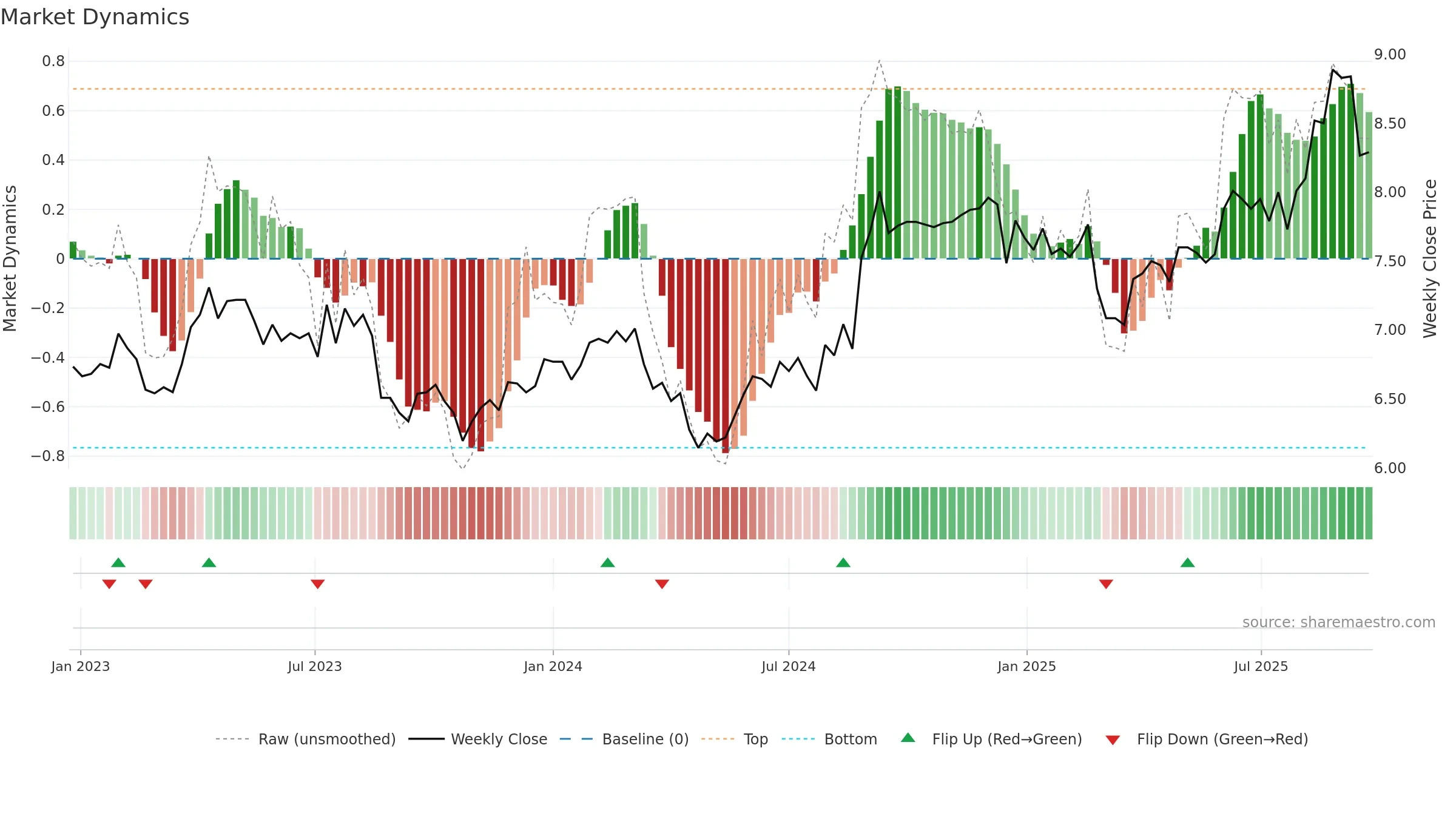
Task: Click the Jul 2025 x-axis label
Action: (x=1261, y=666)
